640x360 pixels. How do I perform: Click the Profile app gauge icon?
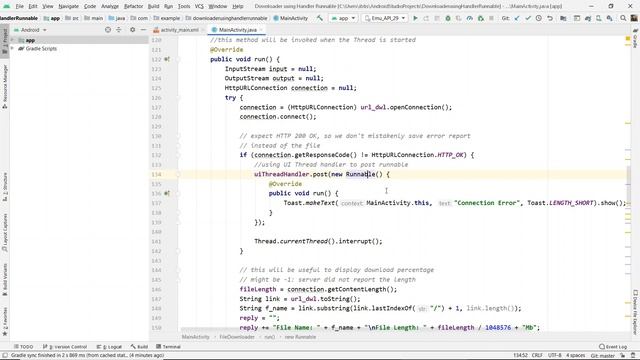tap(470, 18)
